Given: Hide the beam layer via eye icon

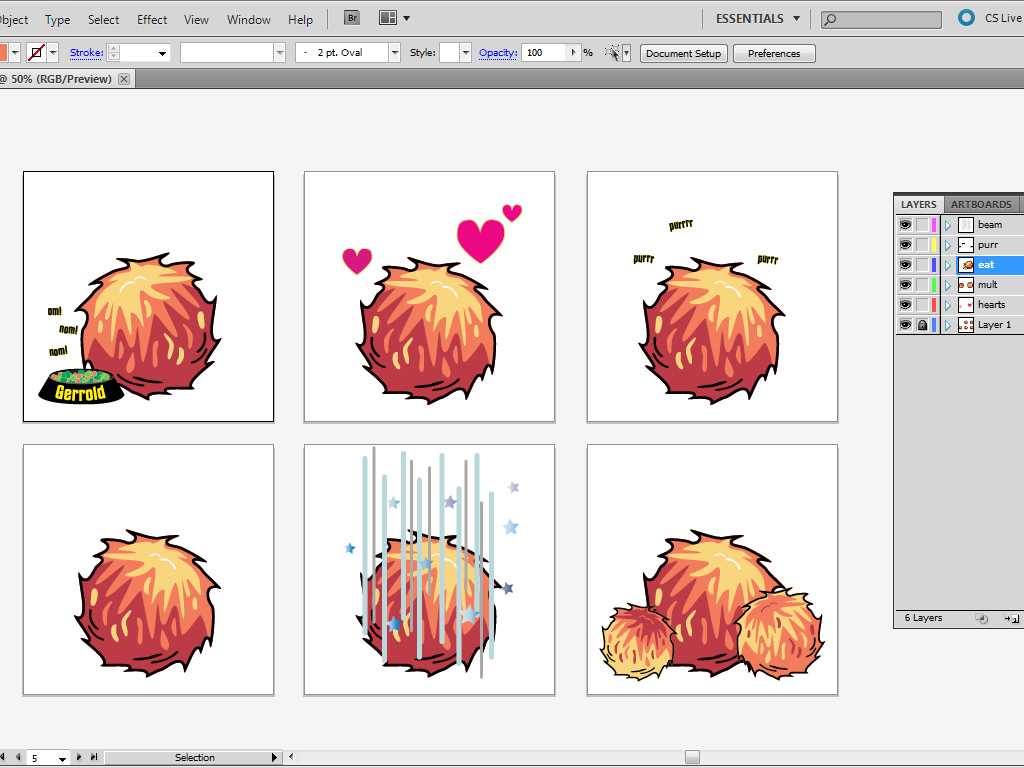Looking at the screenshot, I should tap(905, 225).
